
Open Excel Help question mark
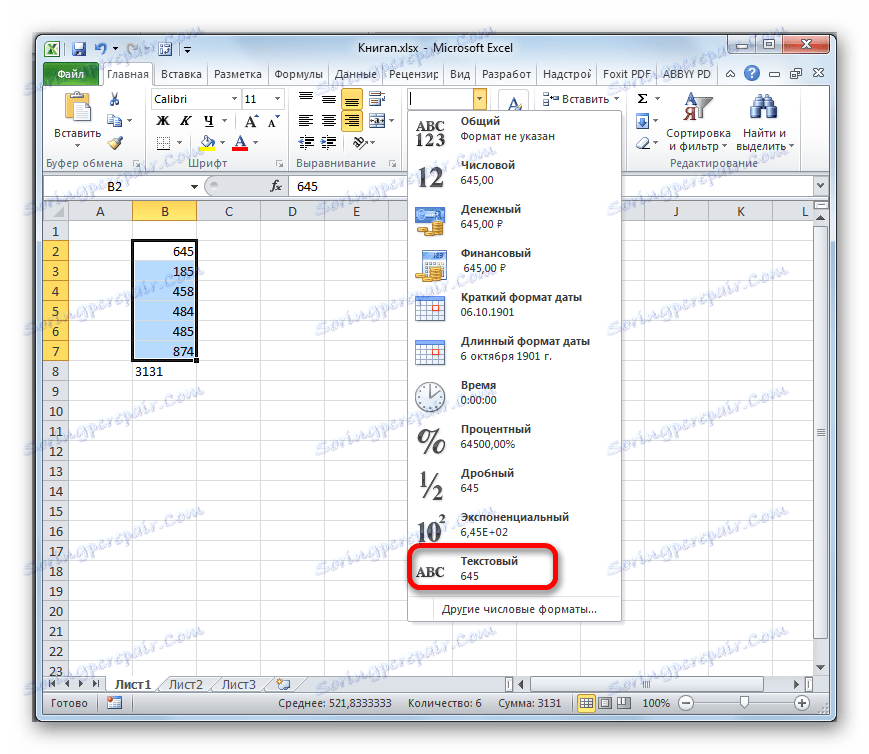click(752, 73)
